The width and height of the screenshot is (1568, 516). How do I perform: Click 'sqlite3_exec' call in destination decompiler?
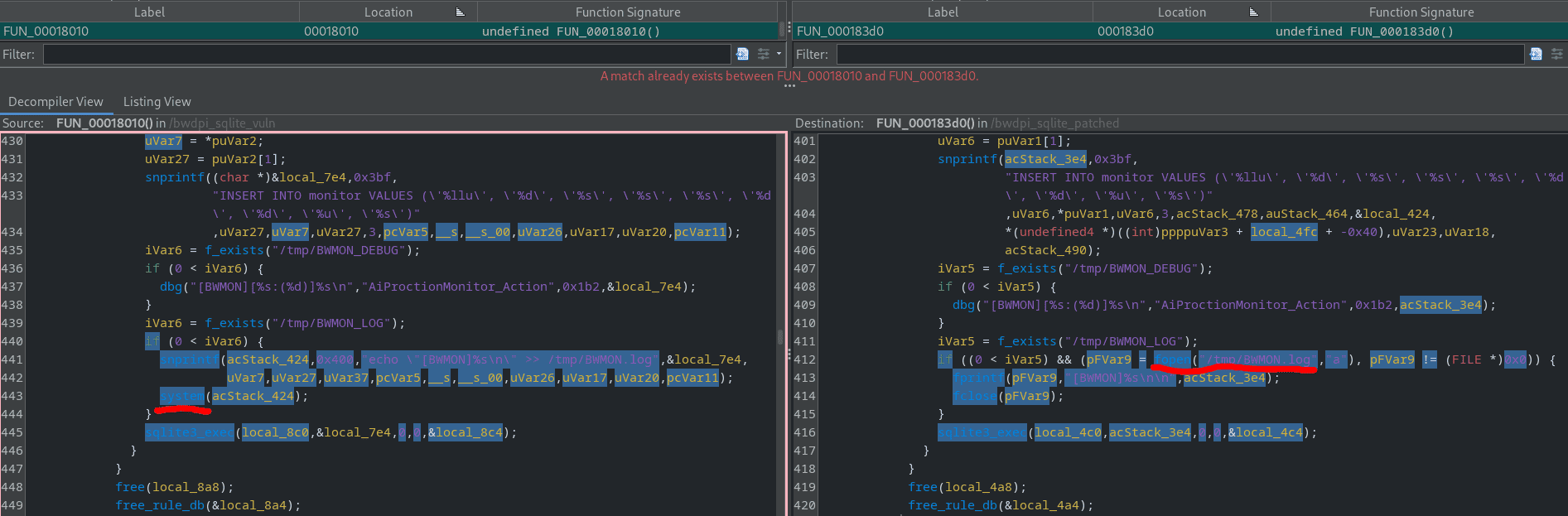tap(982, 432)
